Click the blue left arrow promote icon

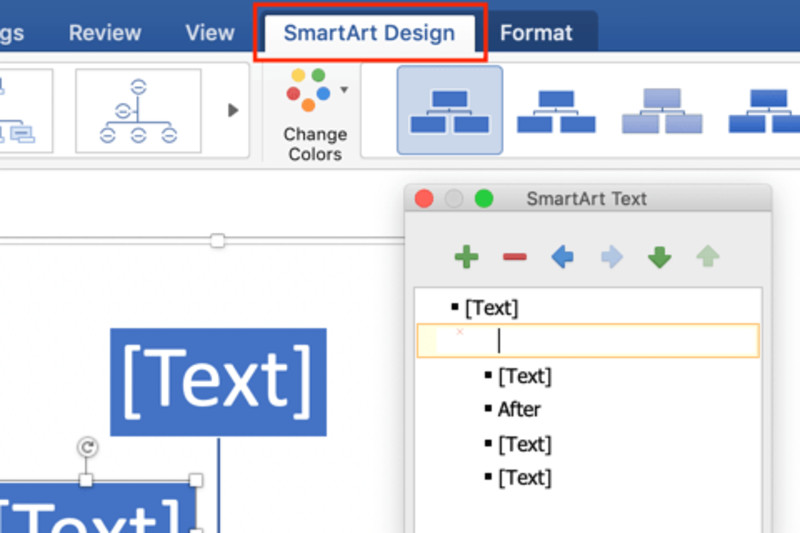pos(562,257)
